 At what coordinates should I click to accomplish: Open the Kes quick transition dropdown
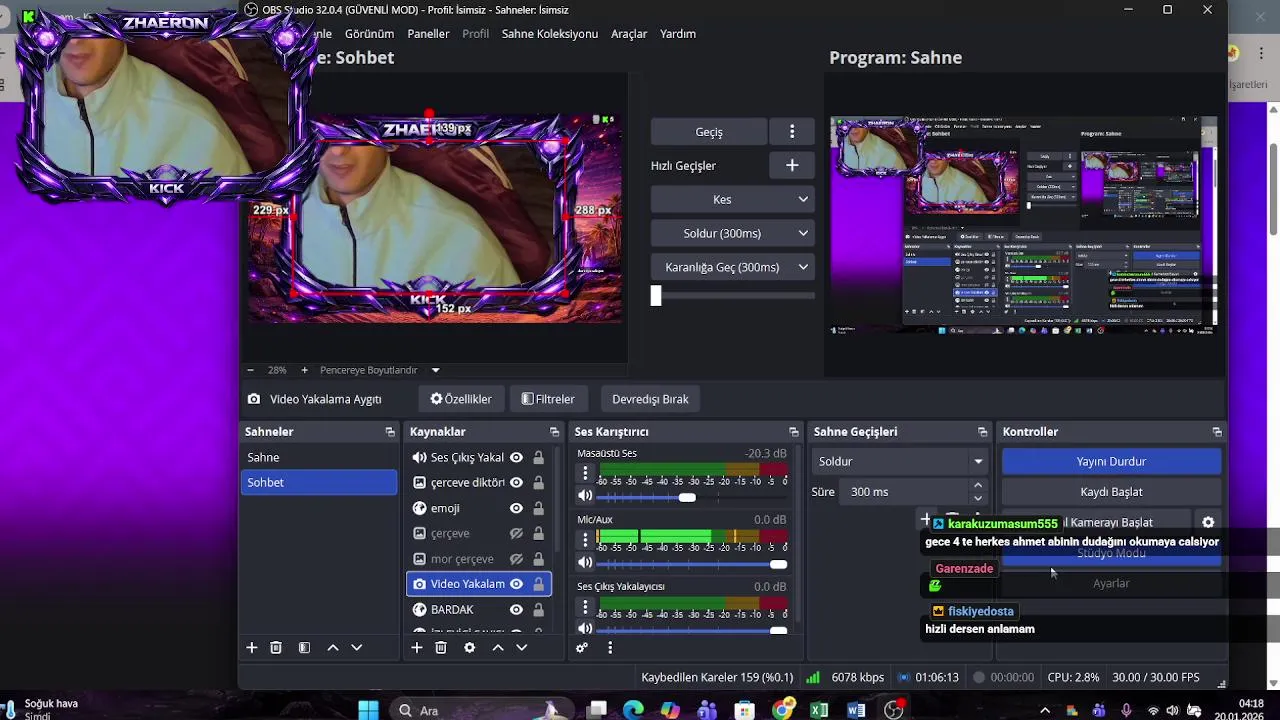point(732,200)
